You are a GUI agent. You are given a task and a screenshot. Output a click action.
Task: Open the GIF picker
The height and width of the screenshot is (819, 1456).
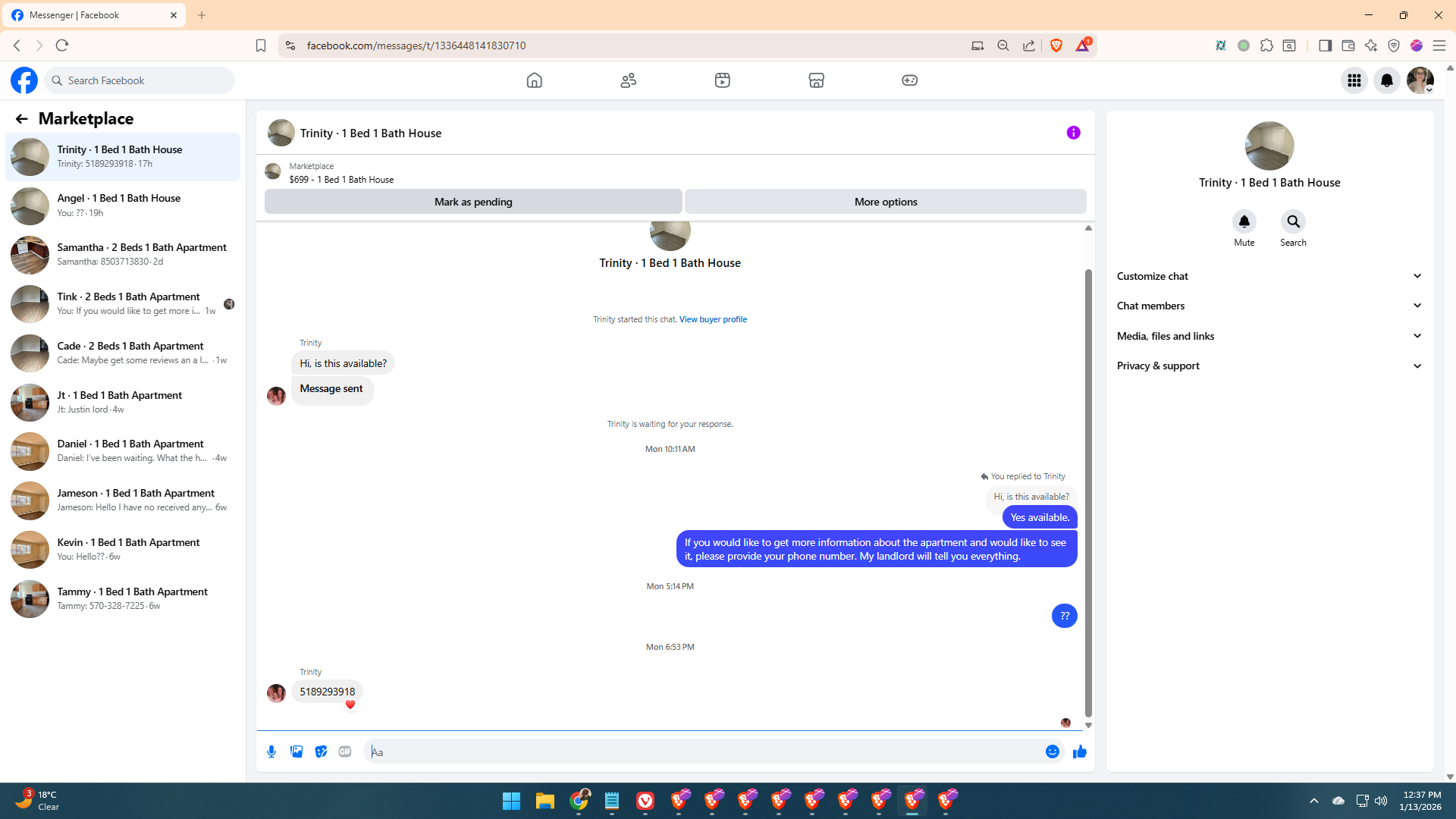tap(345, 752)
